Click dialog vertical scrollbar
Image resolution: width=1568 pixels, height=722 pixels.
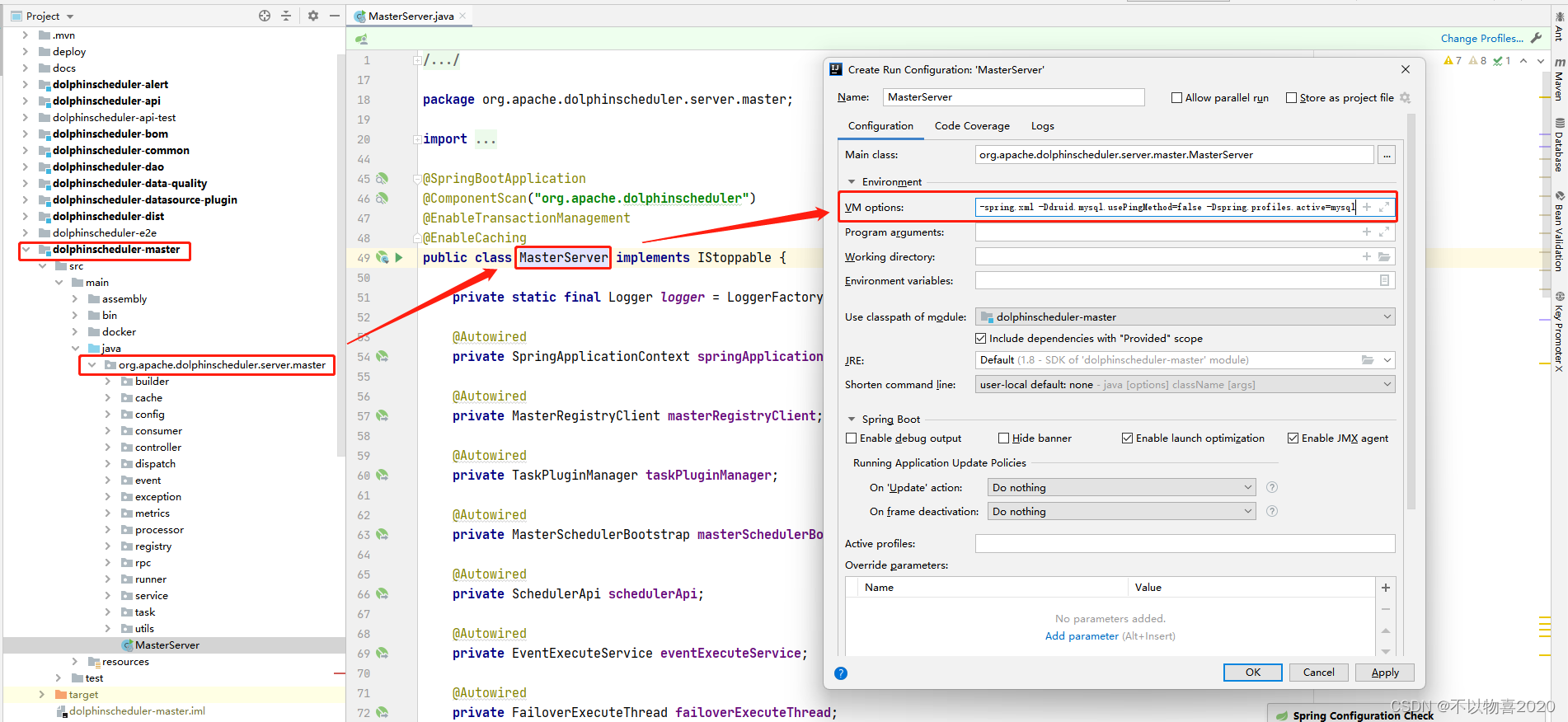click(1411, 313)
